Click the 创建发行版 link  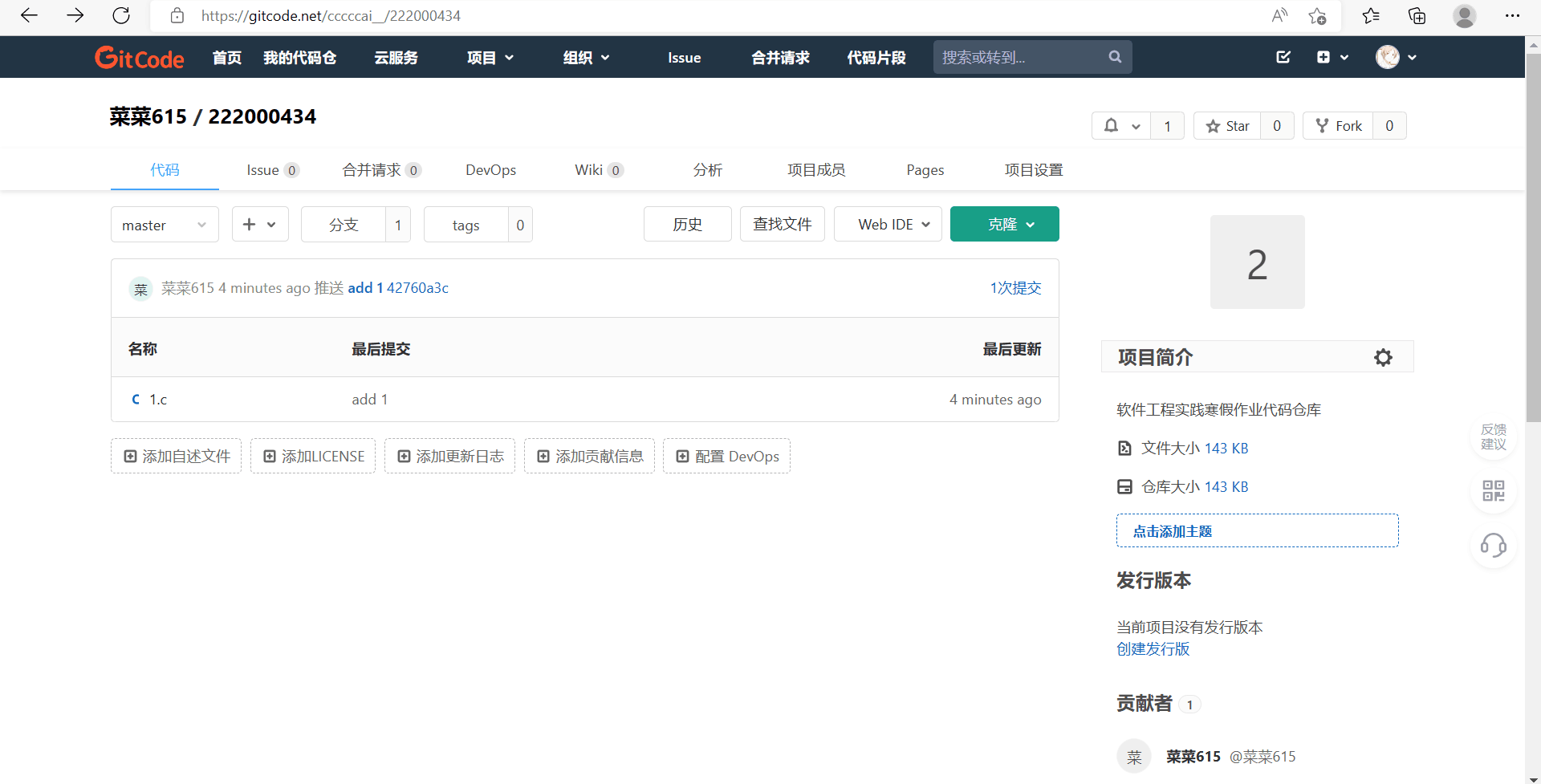pyautogui.click(x=1153, y=649)
